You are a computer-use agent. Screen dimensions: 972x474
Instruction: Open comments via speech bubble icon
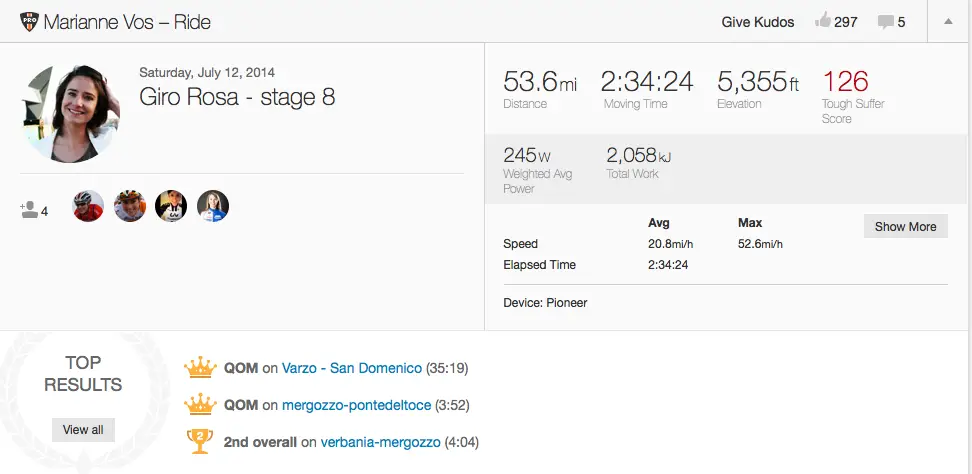pyautogui.click(x=885, y=22)
